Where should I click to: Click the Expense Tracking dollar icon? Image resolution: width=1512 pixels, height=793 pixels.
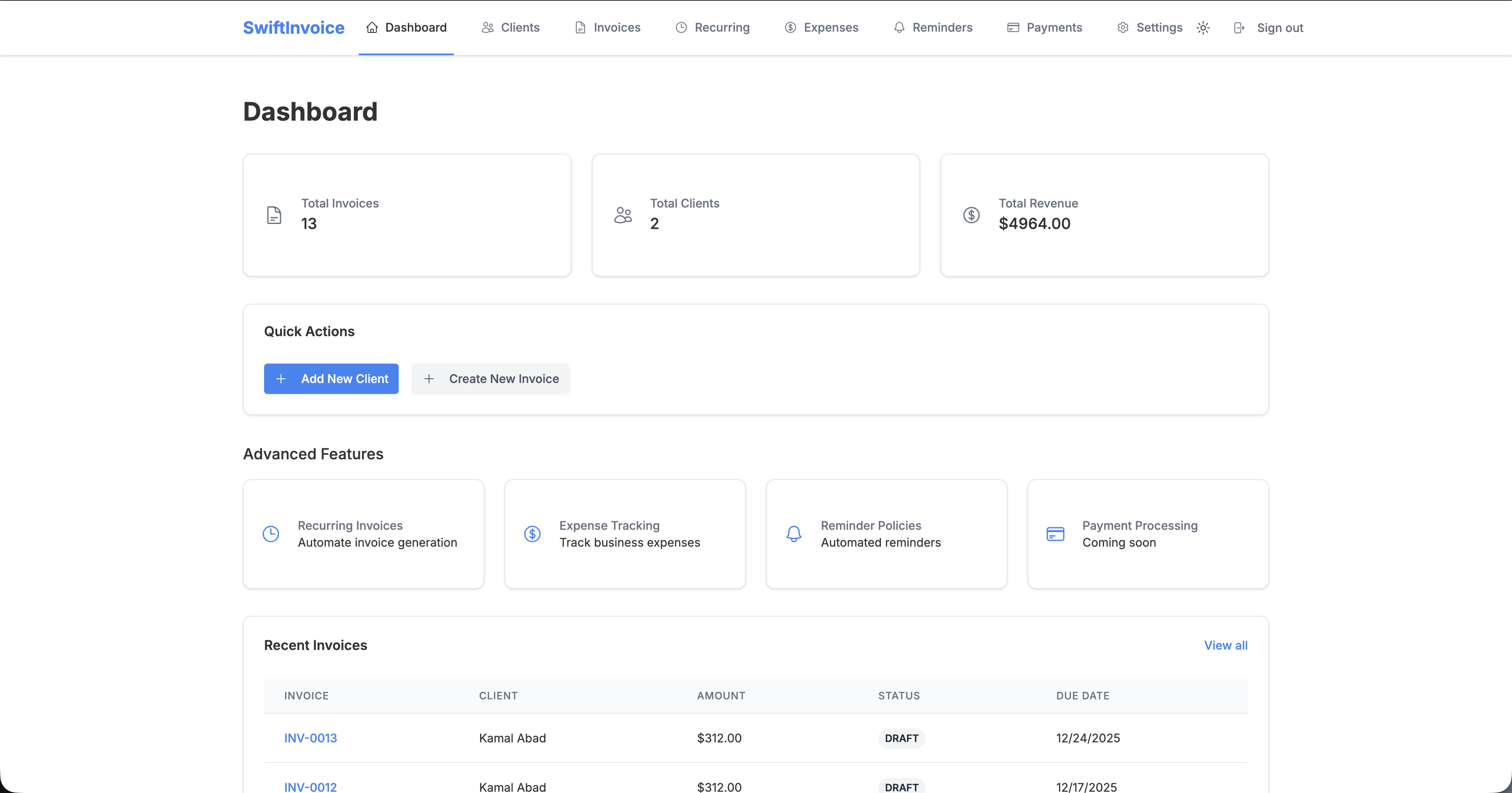tap(532, 534)
